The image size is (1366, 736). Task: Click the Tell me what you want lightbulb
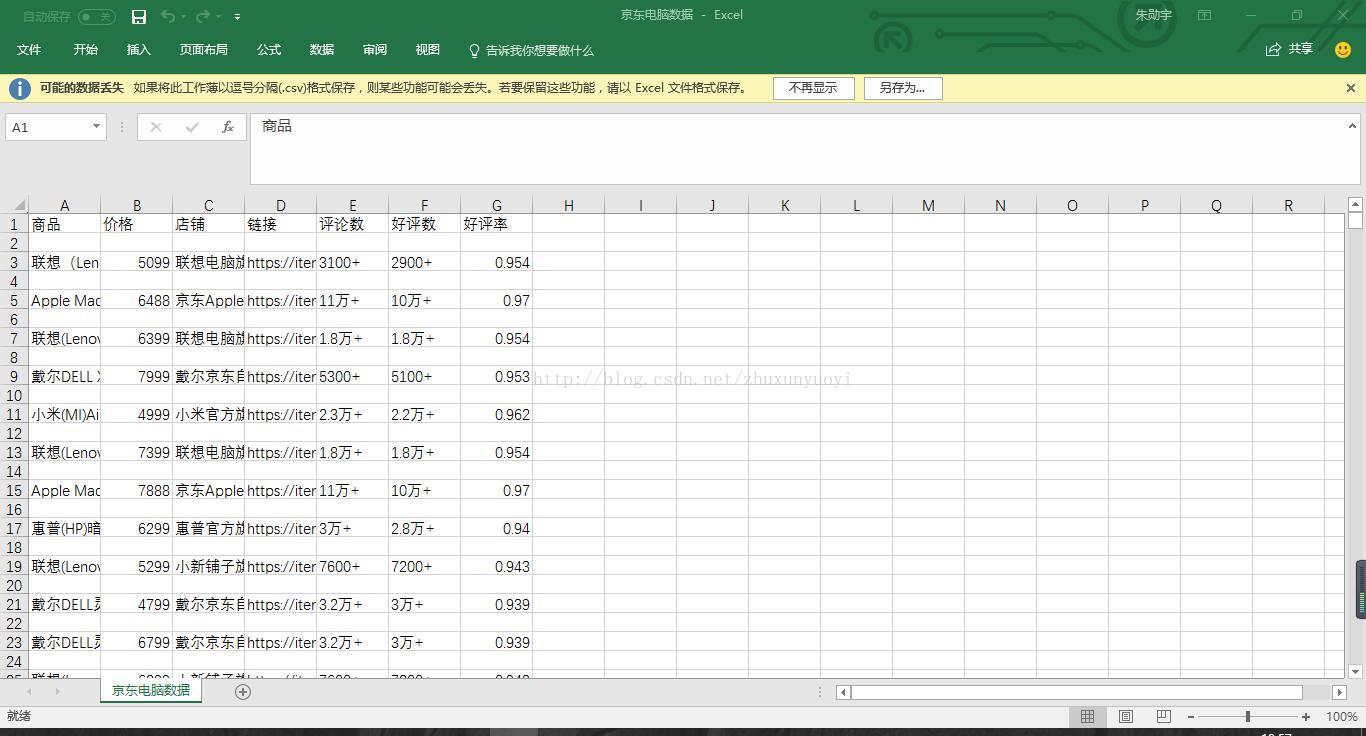(x=474, y=50)
